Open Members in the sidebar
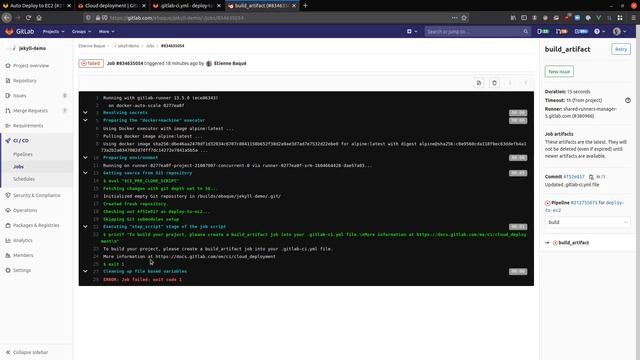 [x=23, y=256]
